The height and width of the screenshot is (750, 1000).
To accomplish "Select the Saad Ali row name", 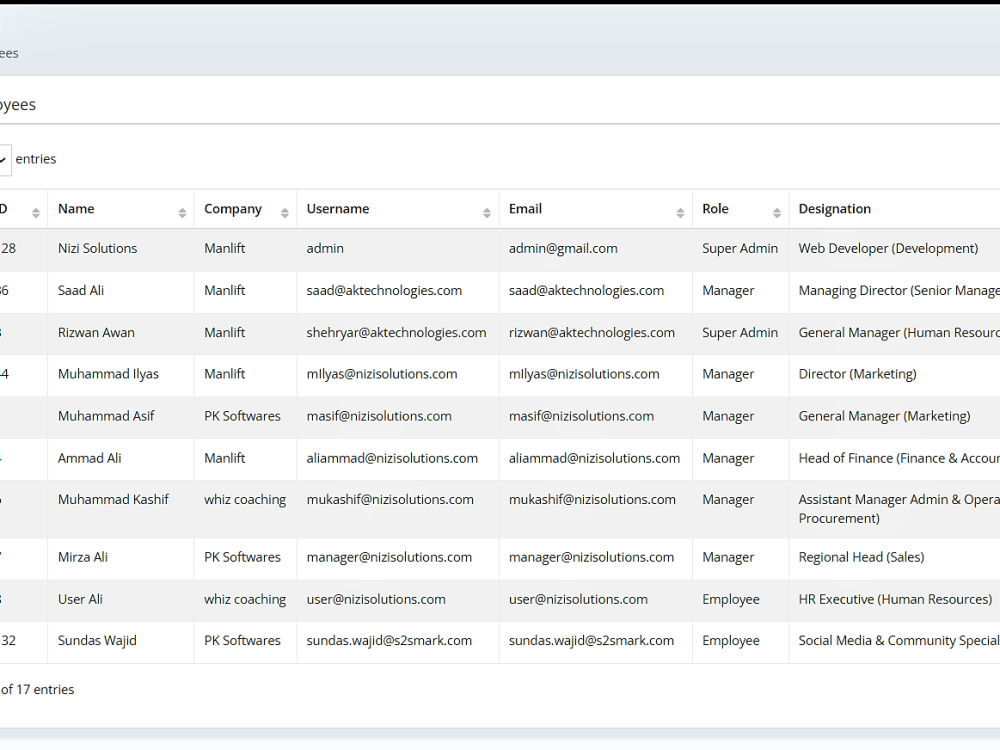I will pyautogui.click(x=80, y=291).
